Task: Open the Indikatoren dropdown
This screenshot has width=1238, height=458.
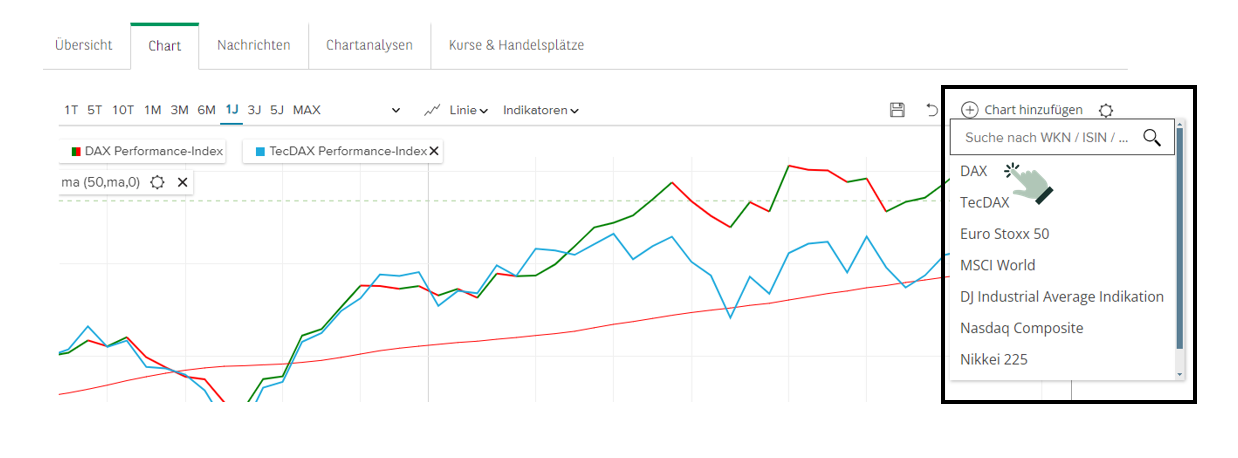Action: 541,110
